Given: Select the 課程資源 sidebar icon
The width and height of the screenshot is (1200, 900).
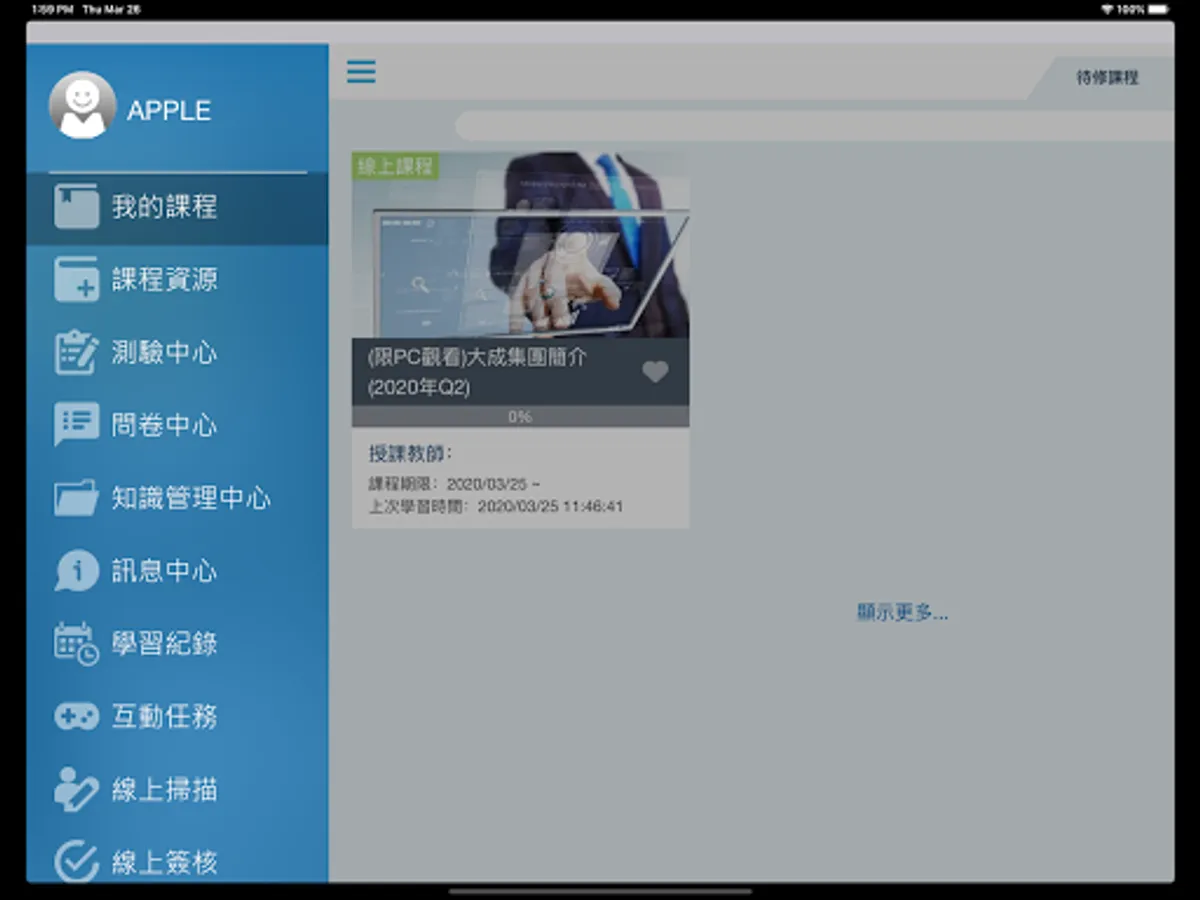Looking at the screenshot, I should [x=78, y=280].
